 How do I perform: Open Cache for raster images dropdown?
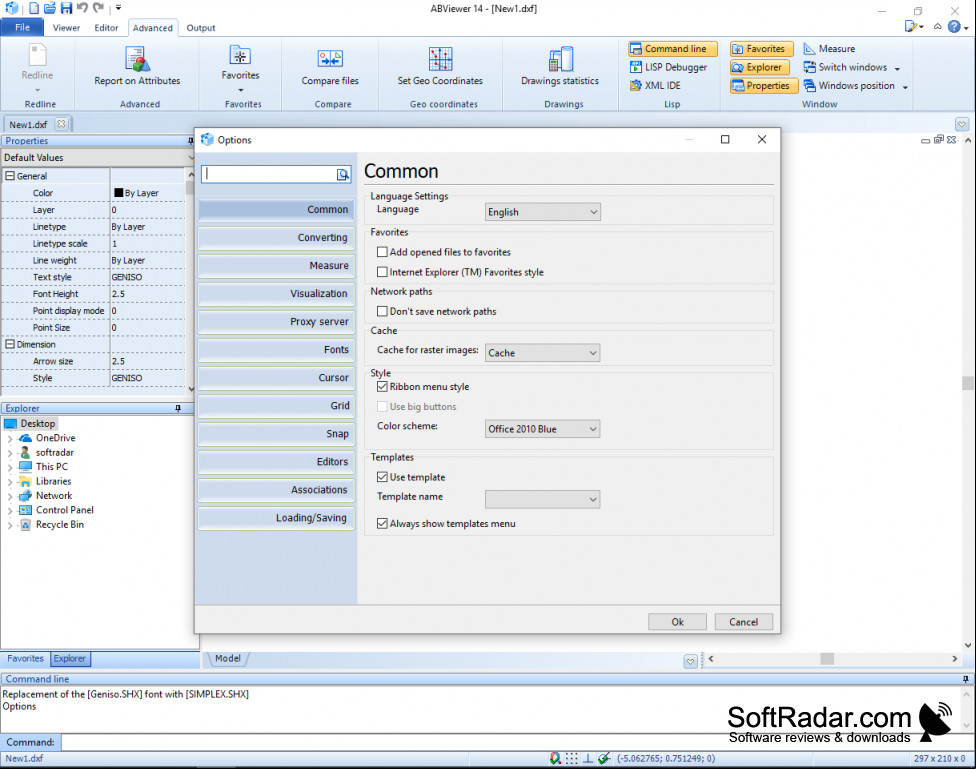click(x=542, y=353)
